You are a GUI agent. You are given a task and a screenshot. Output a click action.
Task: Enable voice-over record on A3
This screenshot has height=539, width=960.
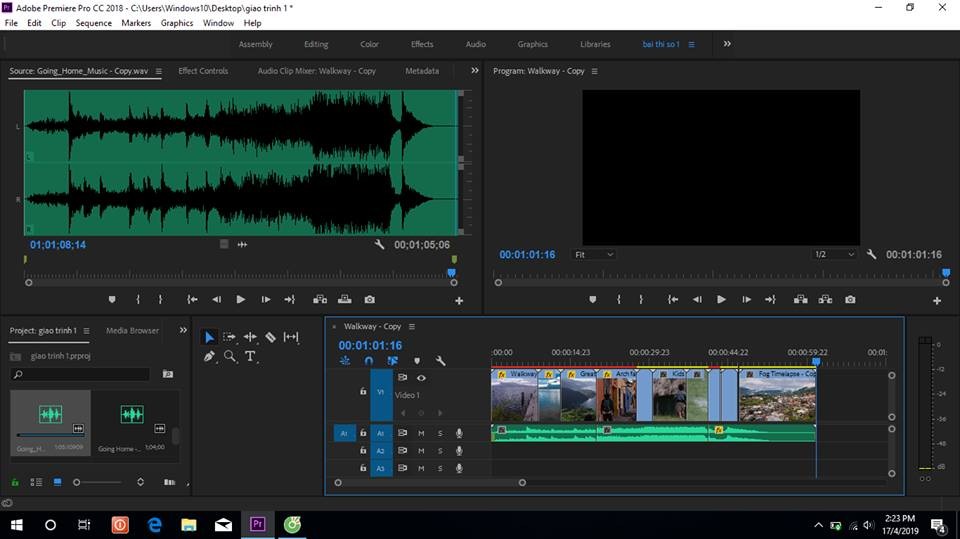coord(459,469)
